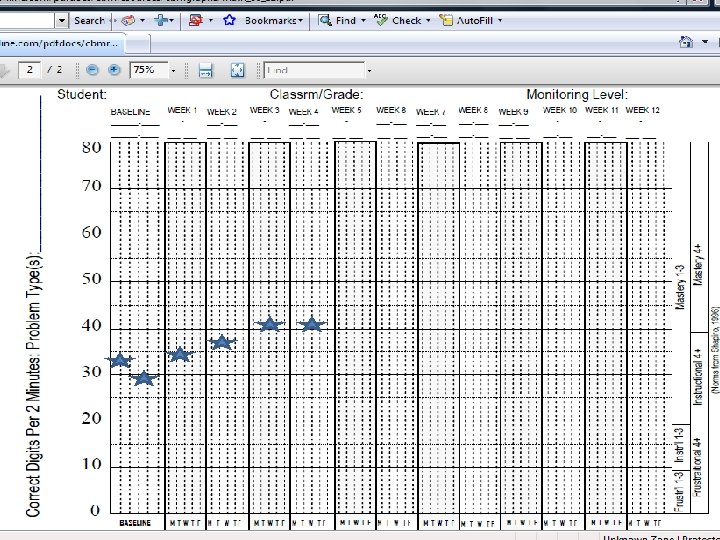The height and width of the screenshot is (540, 720).
Task: Click the Week 1 star data point
Action: pos(180,354)
